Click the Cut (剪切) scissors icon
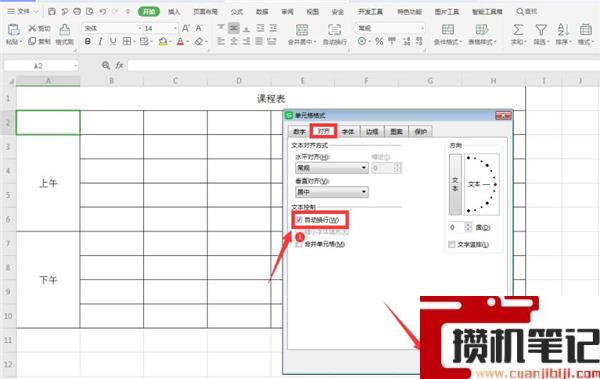This screenshot has height=379, width=600. (32, 28)
